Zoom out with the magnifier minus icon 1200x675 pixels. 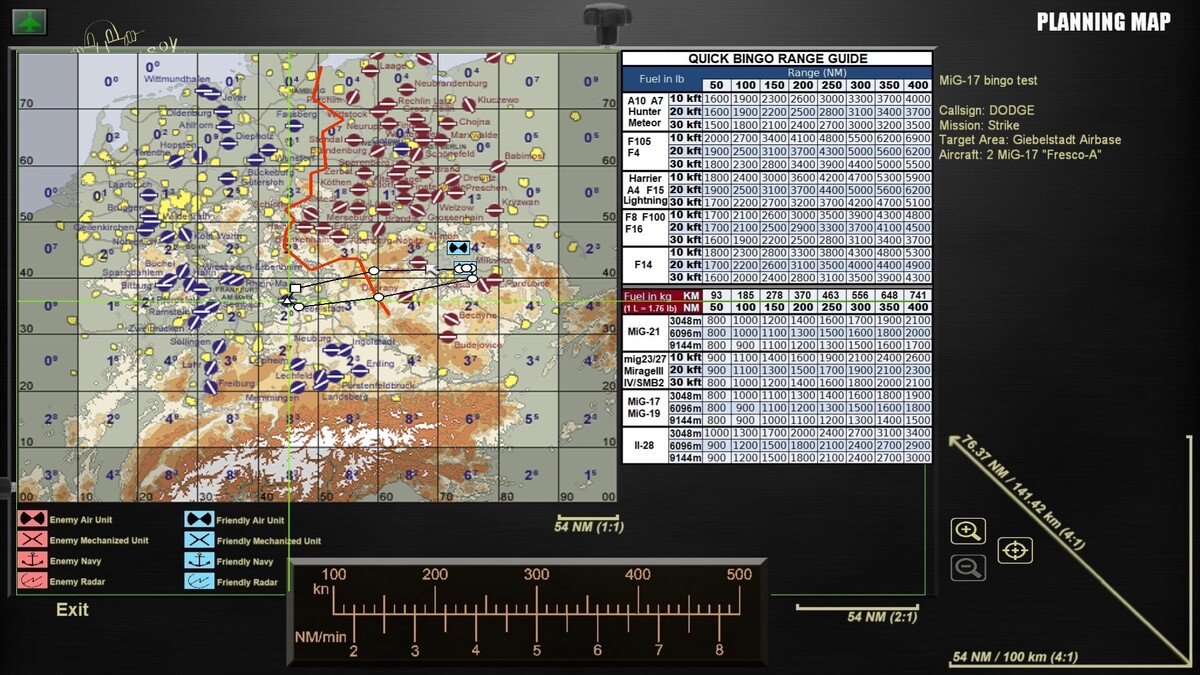click(968, 568)
